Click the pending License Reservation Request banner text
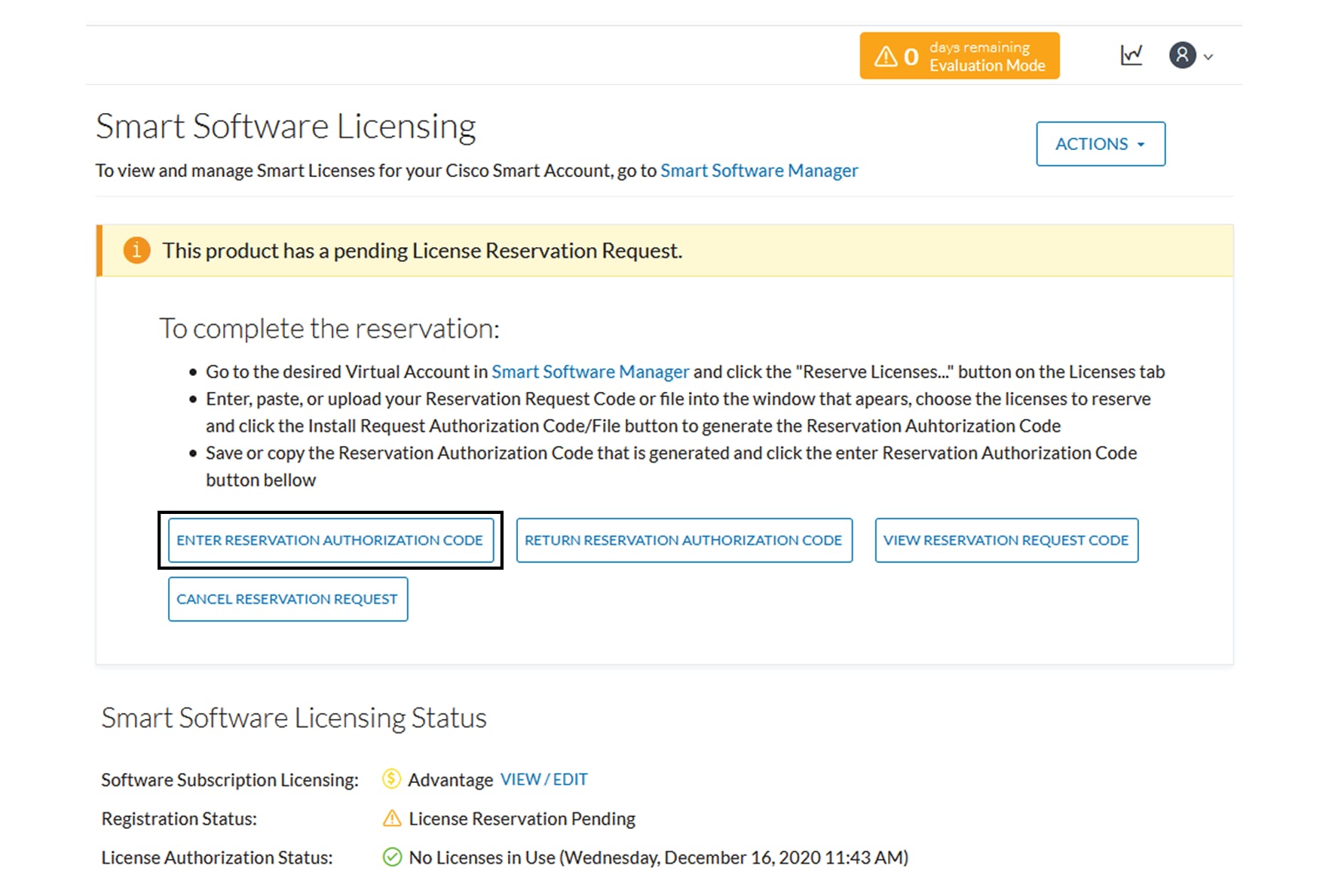1329x896 pixels. pos(422,251)
